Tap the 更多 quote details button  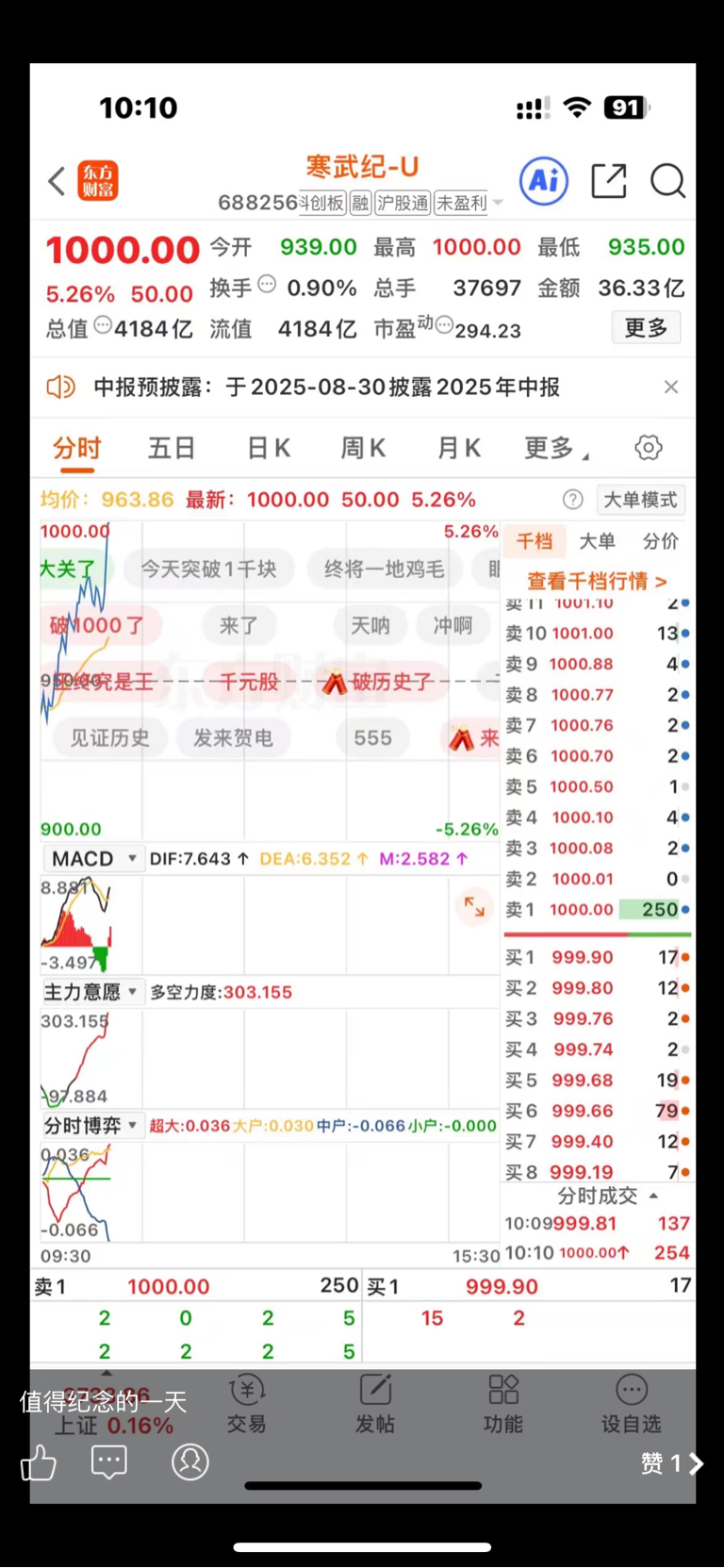click(646, 327)
